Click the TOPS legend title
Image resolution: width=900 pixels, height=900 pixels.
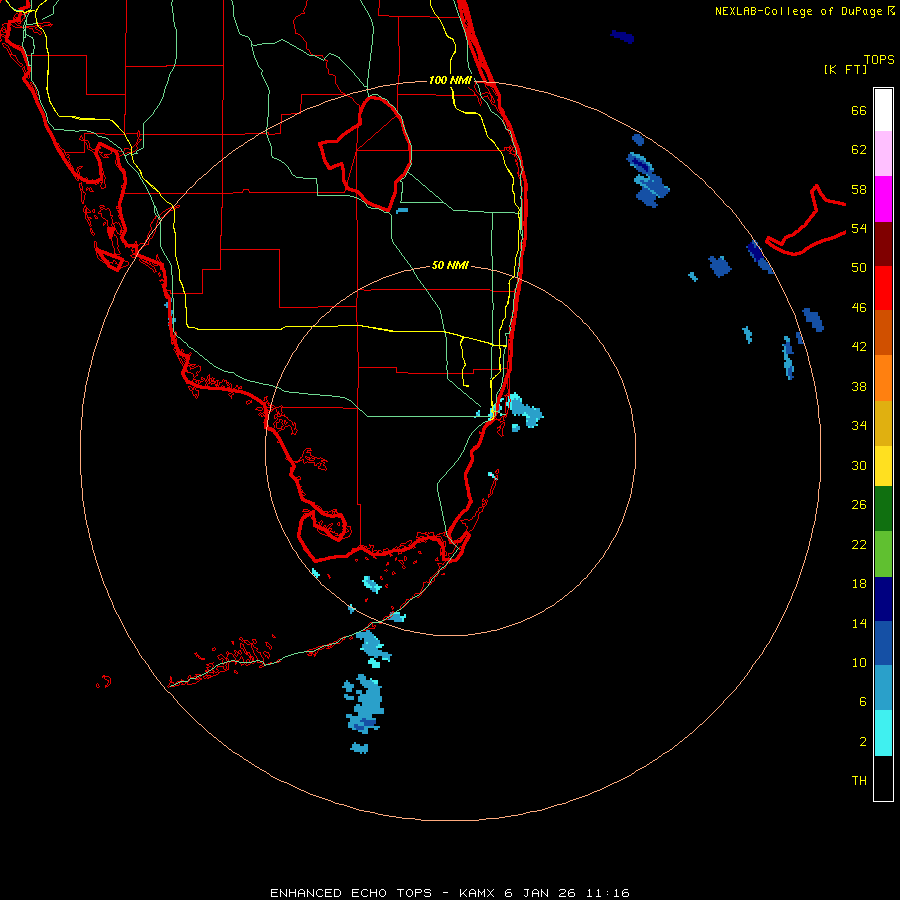(879, 60)
